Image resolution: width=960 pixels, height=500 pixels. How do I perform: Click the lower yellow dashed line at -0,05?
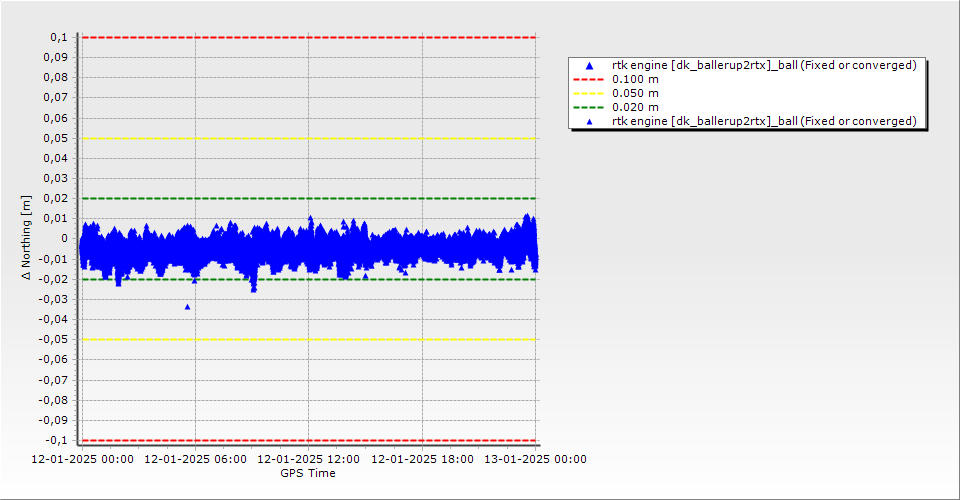tap(309, 340)
